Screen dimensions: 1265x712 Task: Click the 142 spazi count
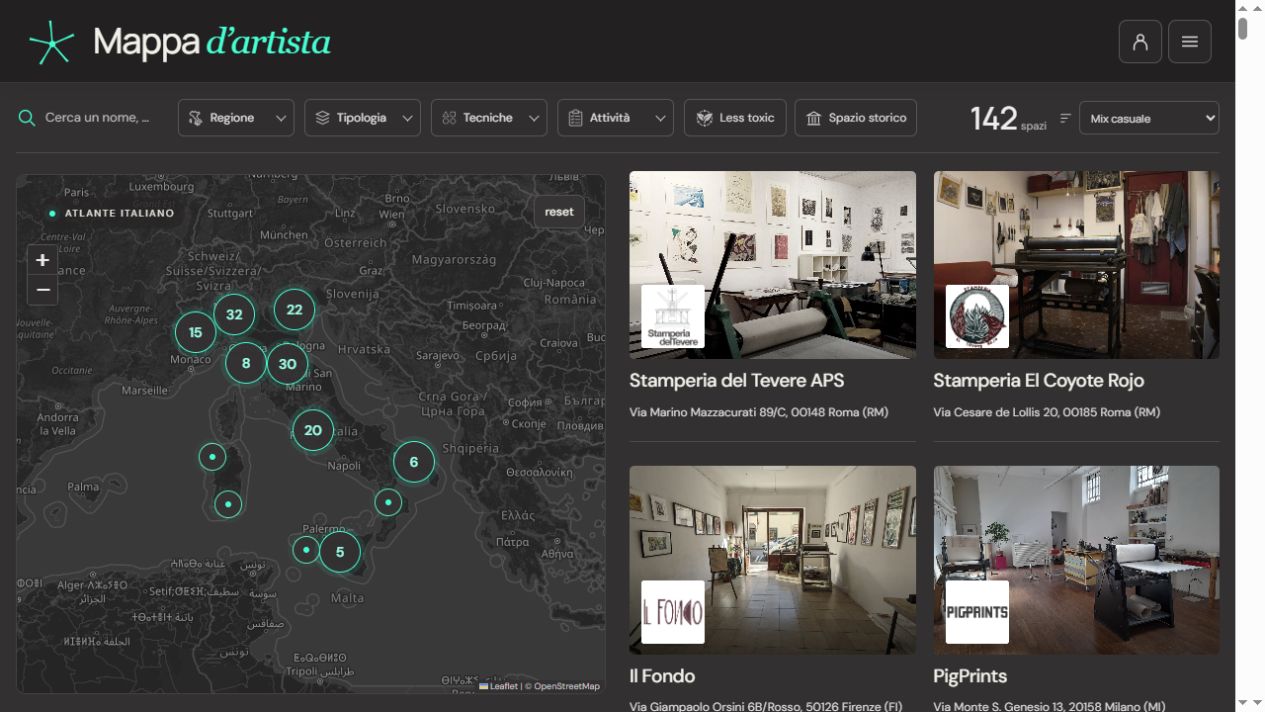tap(1008, 119)
